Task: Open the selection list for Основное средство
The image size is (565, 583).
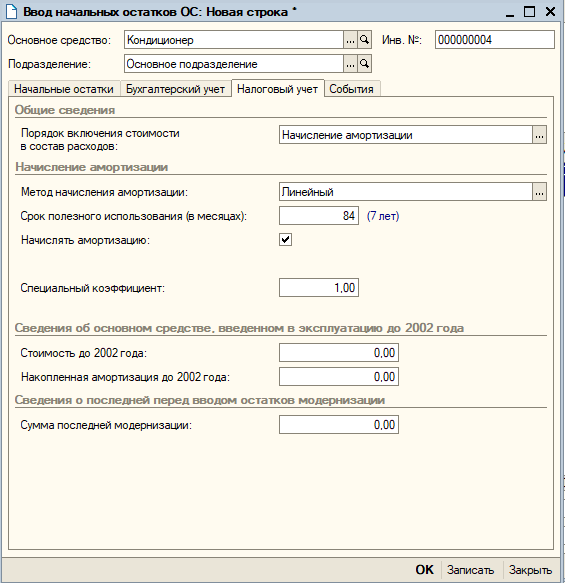Action: click(x=350, y=40)
